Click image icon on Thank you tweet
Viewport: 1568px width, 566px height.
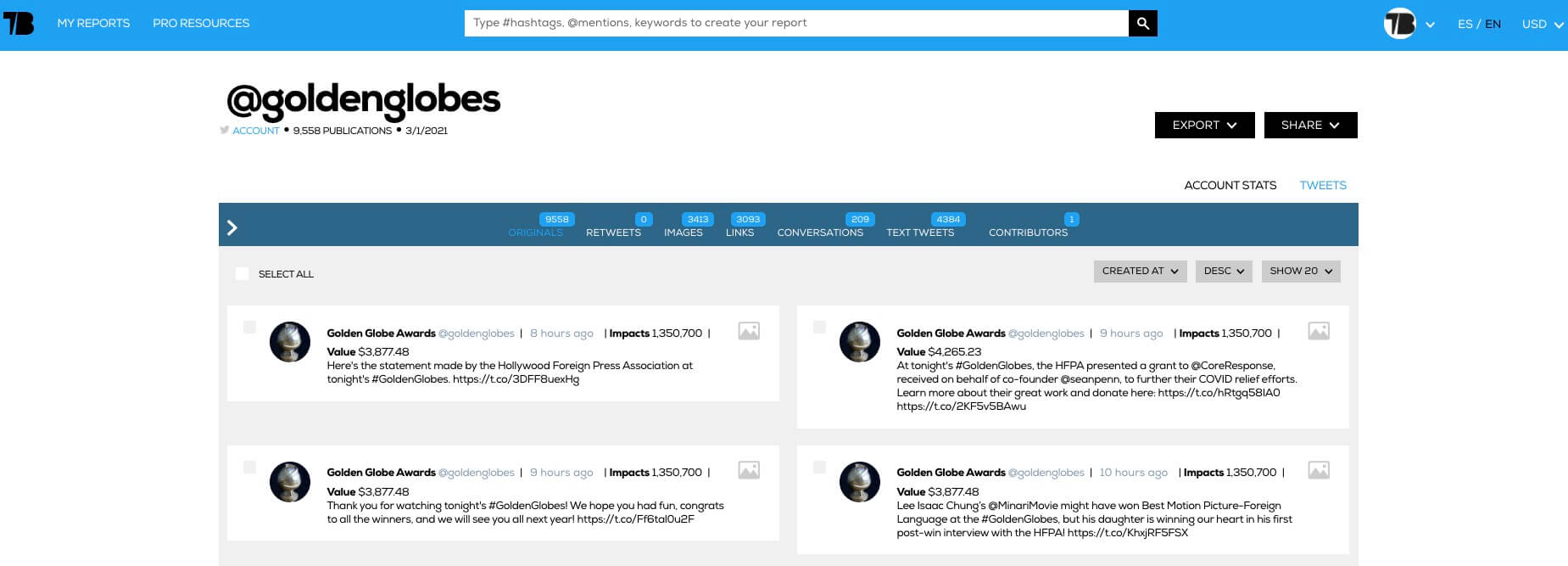click(x=748, y=470)
